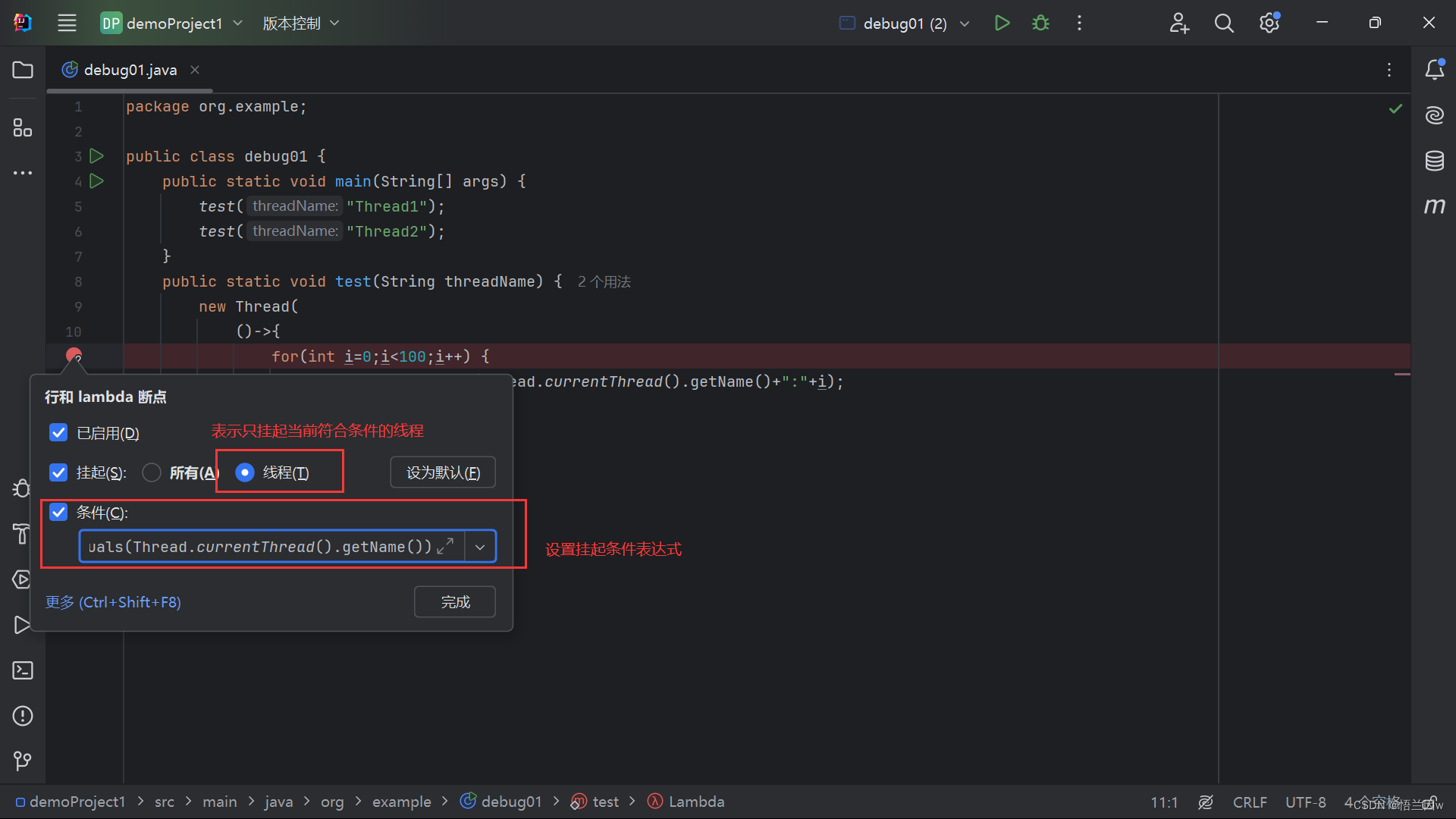Open the Git version control tool window
Screen dimensions: 1456x819
(x=23, y=761)
